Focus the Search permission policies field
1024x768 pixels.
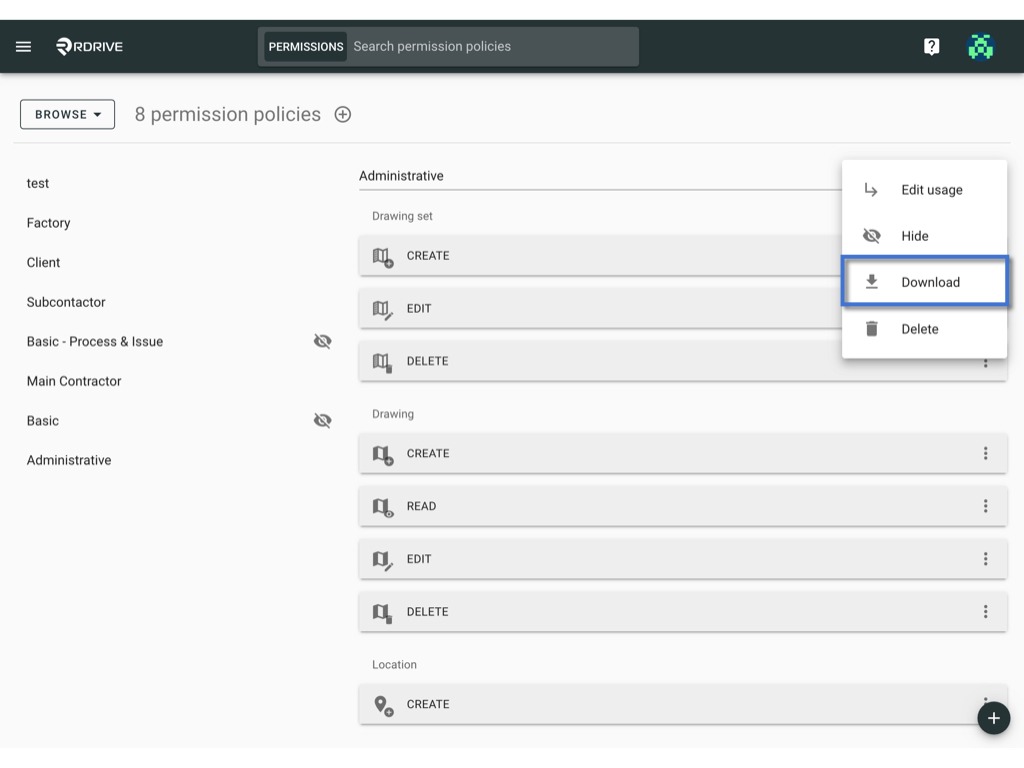[493, 46]
